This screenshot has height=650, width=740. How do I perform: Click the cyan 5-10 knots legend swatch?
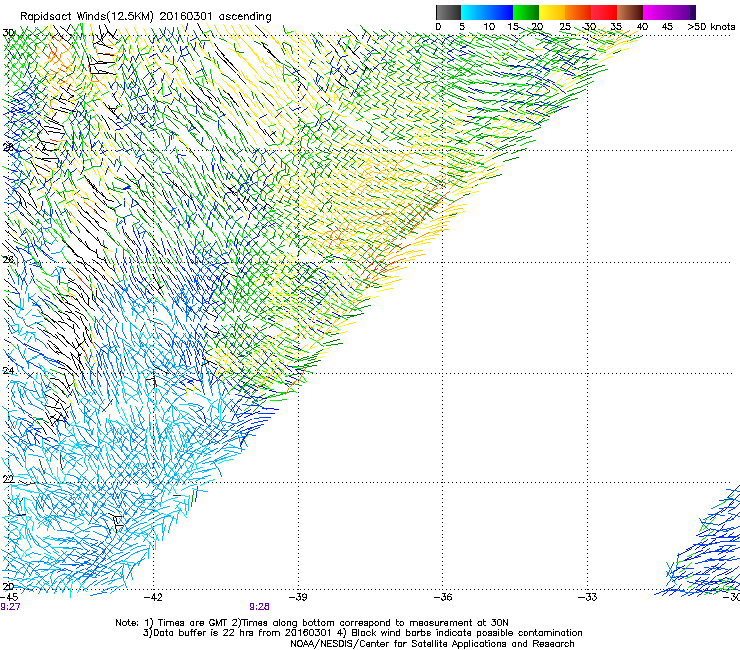coord(474,12)
